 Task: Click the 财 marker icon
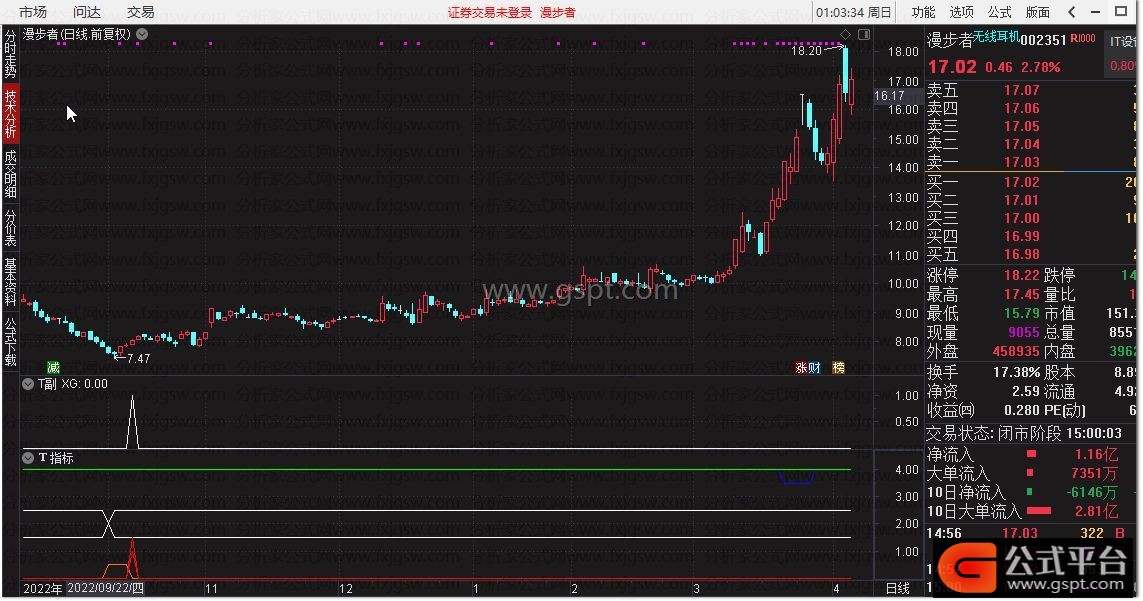[814, 368]
